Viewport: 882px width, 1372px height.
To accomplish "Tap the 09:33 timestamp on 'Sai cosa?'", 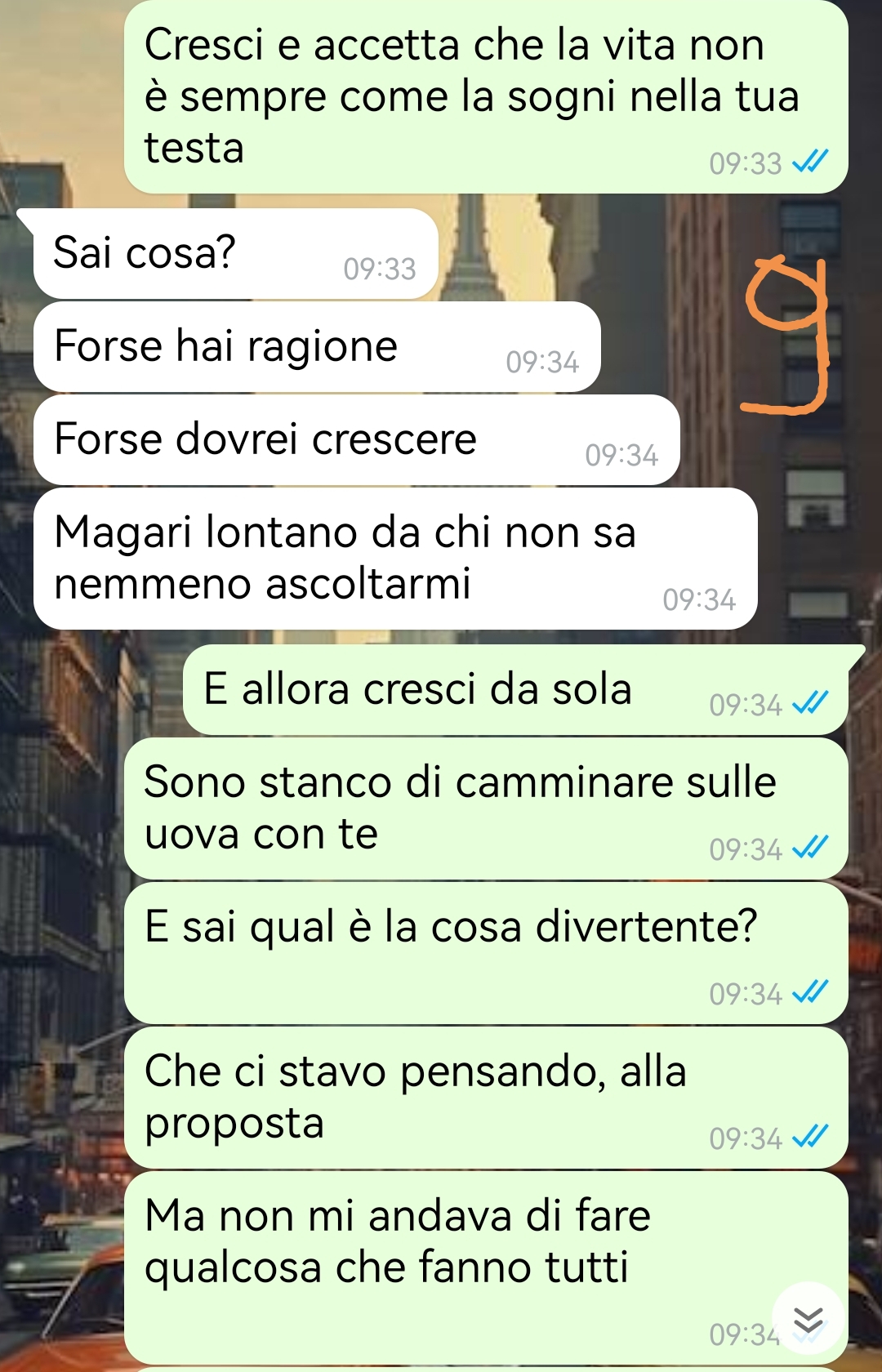I will pyautogui.click(x=380, y=269).
